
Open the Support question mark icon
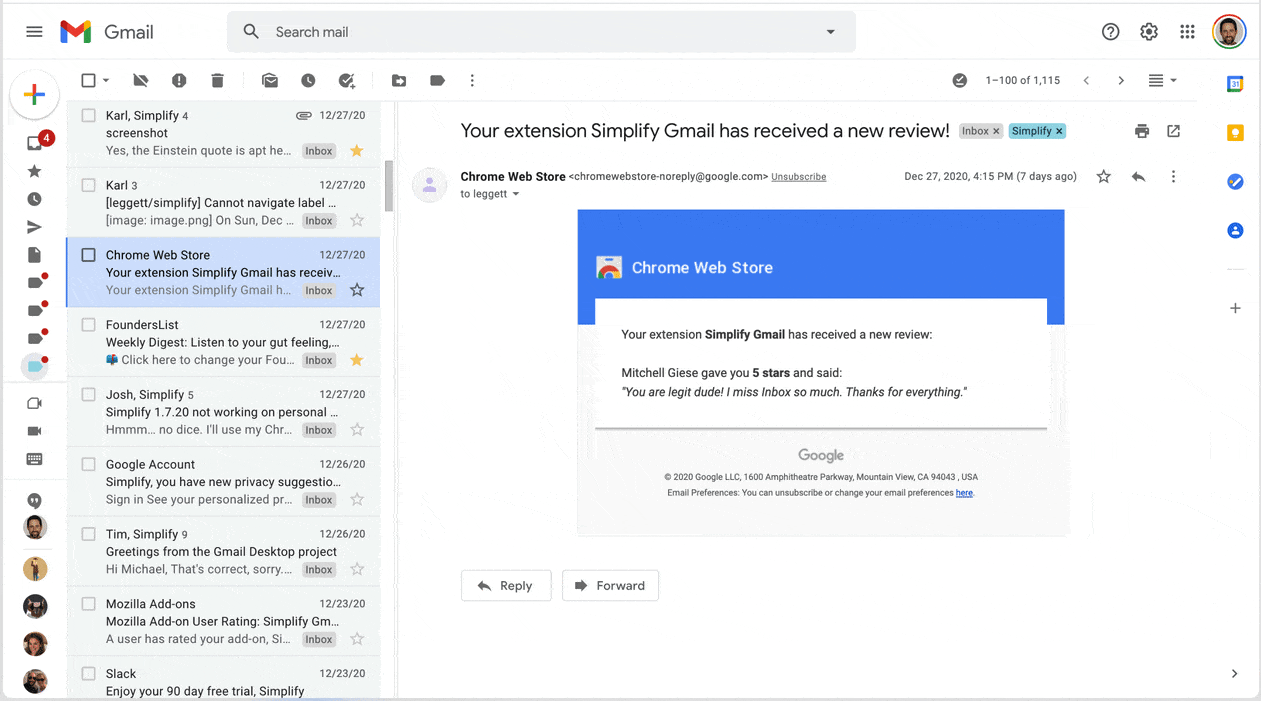[1110, 32]
